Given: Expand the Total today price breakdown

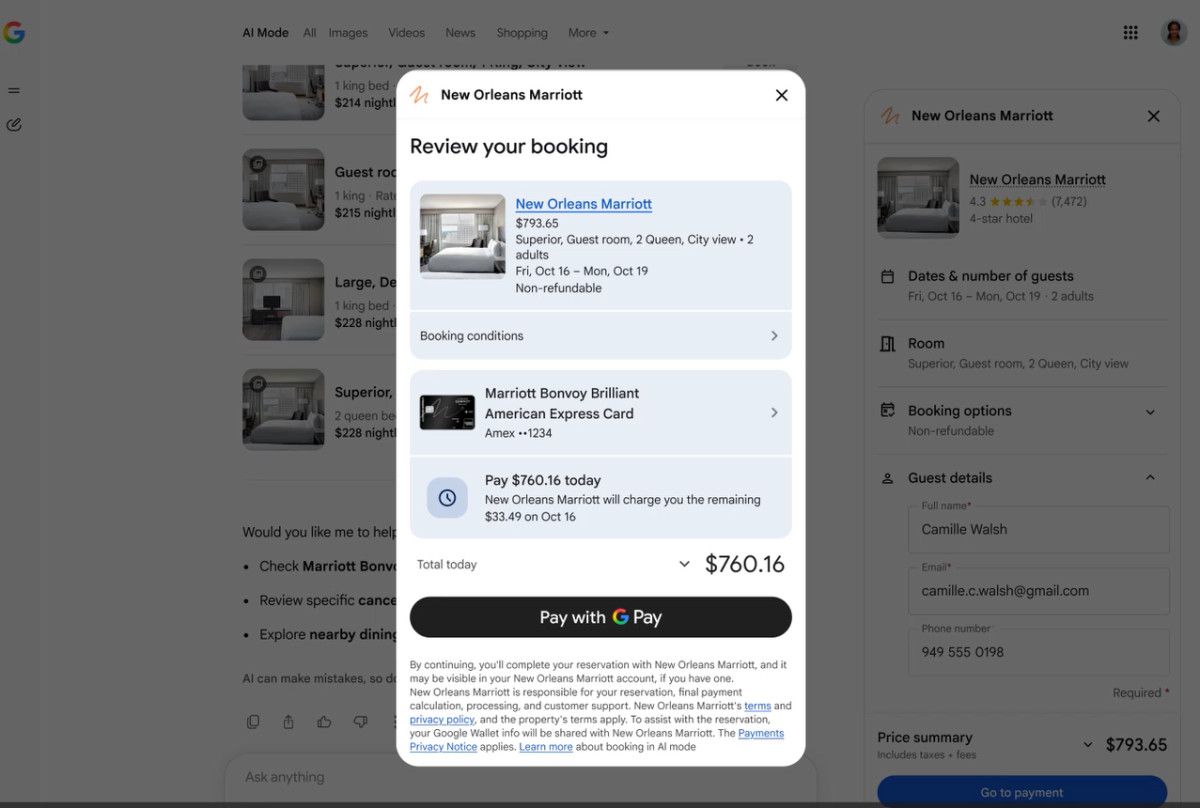Looking at the screenshot, I should [684, 564].
